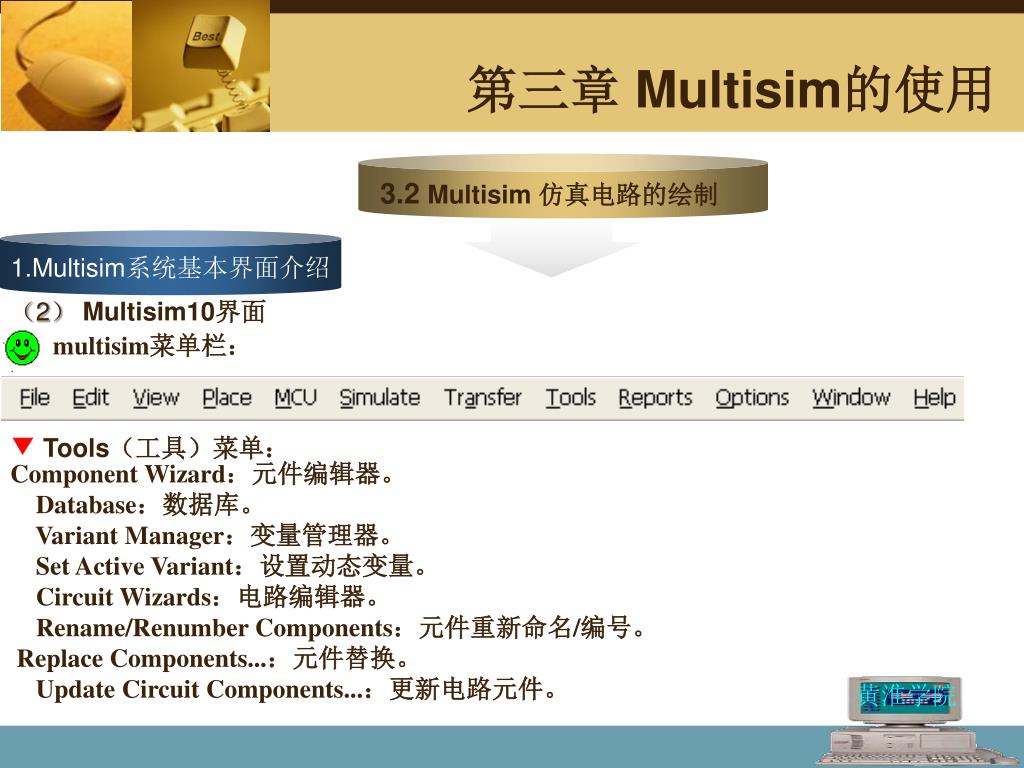Open the Options menu
This screenshot has height=768, width=1024.
click(x=752, y=397)
